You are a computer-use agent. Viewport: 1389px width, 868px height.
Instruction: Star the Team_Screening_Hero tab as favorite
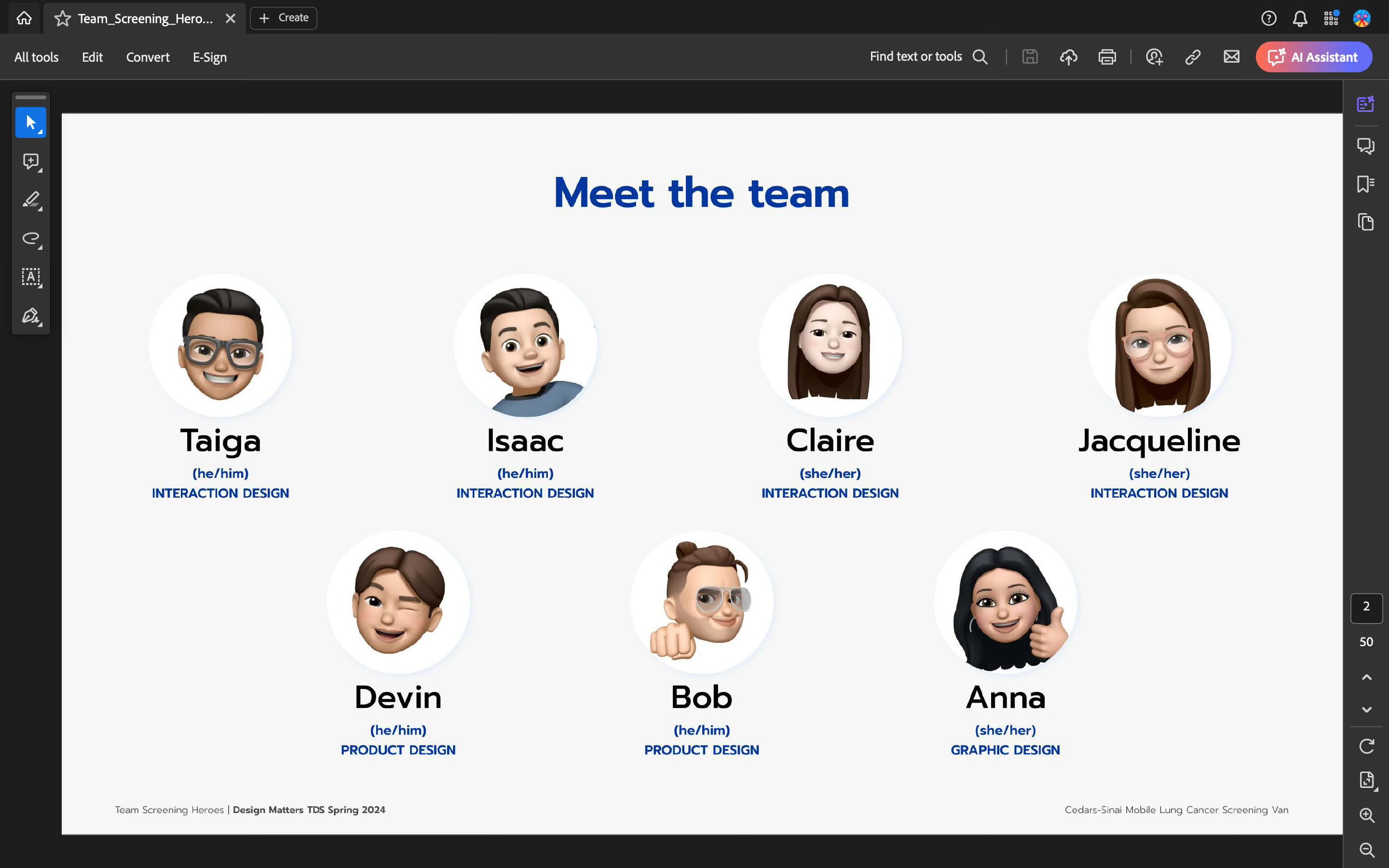point(63,18)
